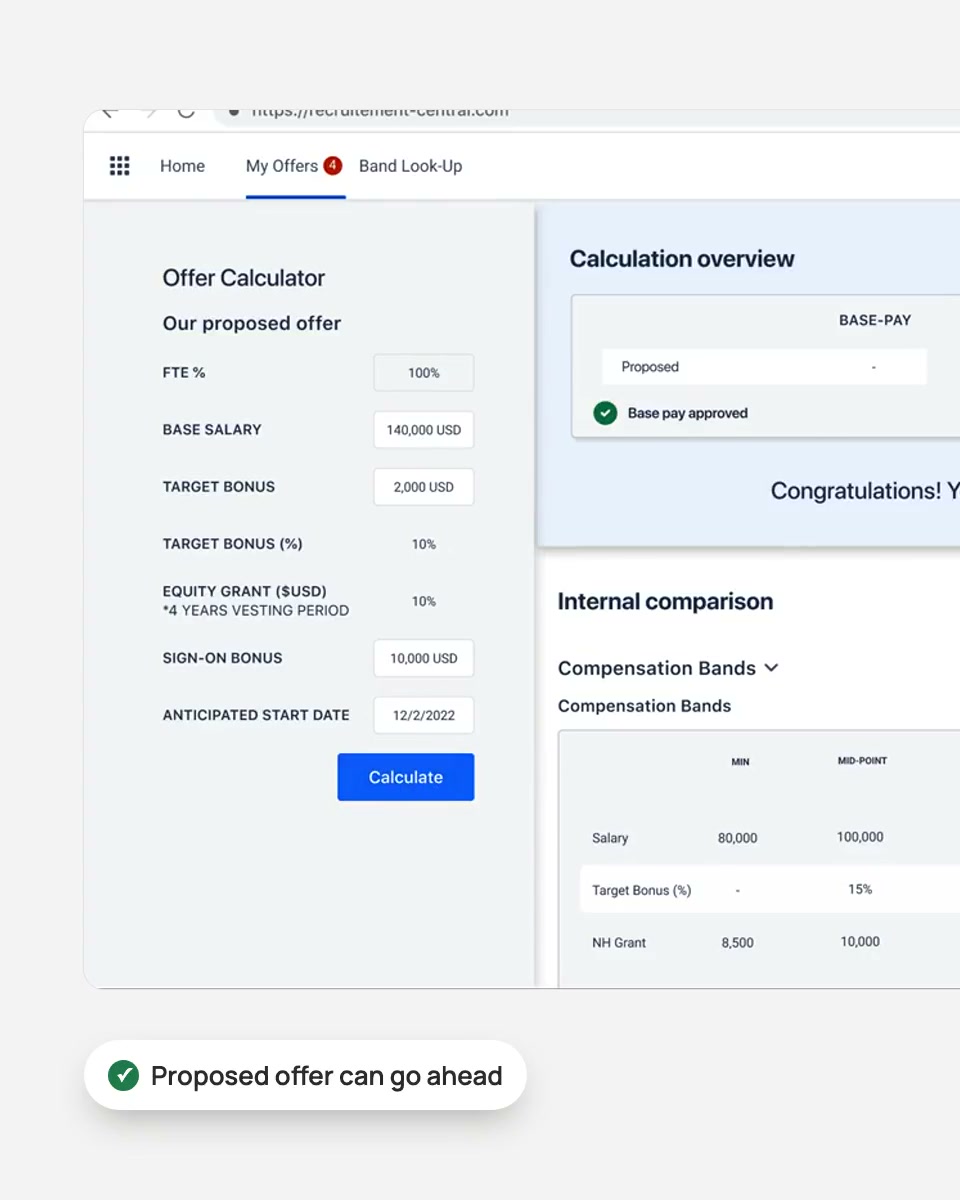Go to the Home tab
The image size is (960, 1200).
(x=182, y=166)
